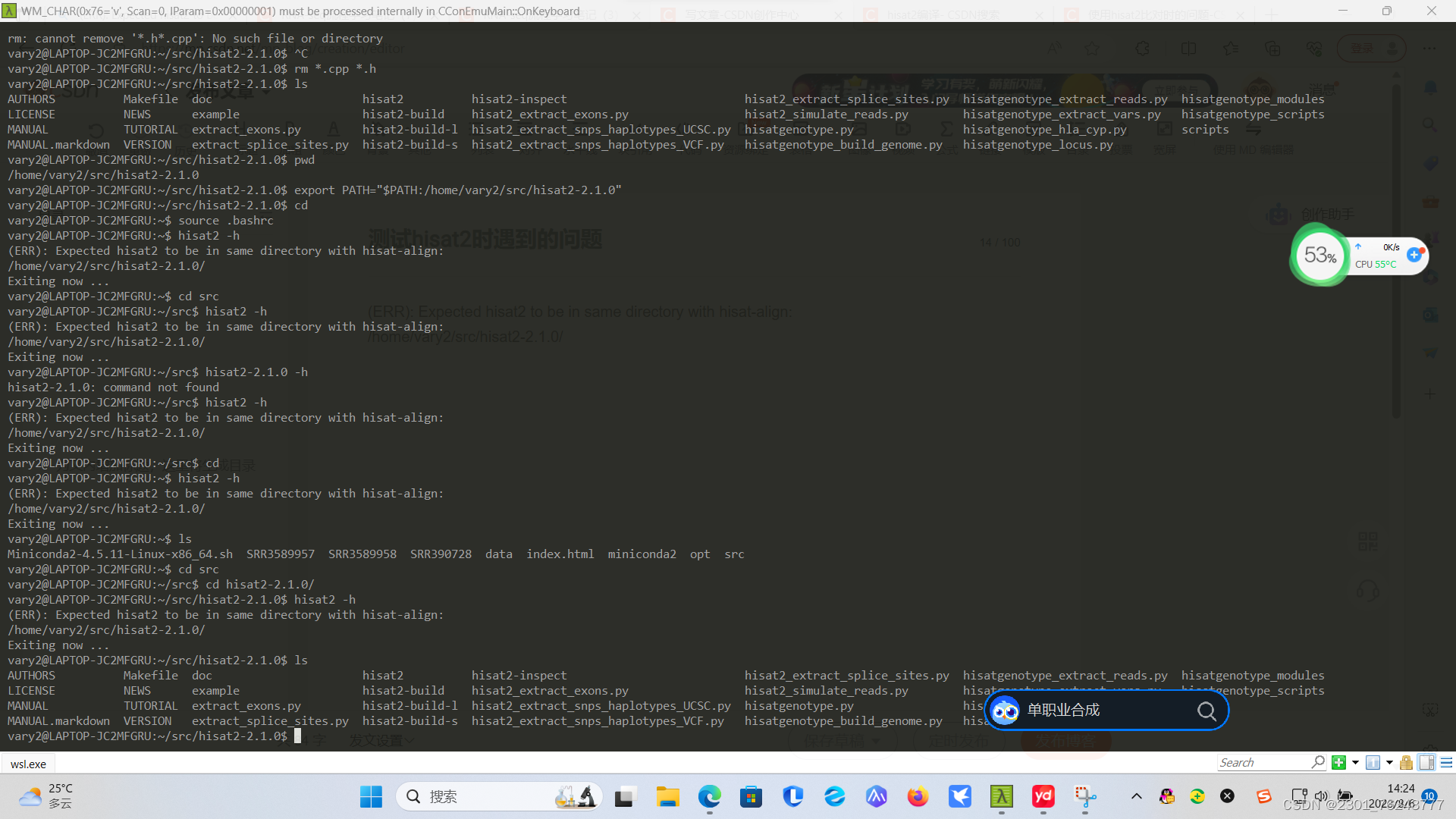Screen dimensions: 1456x819
Task: Open Microsoft Edge from the taskbar
Action: (x=709, y=796)
